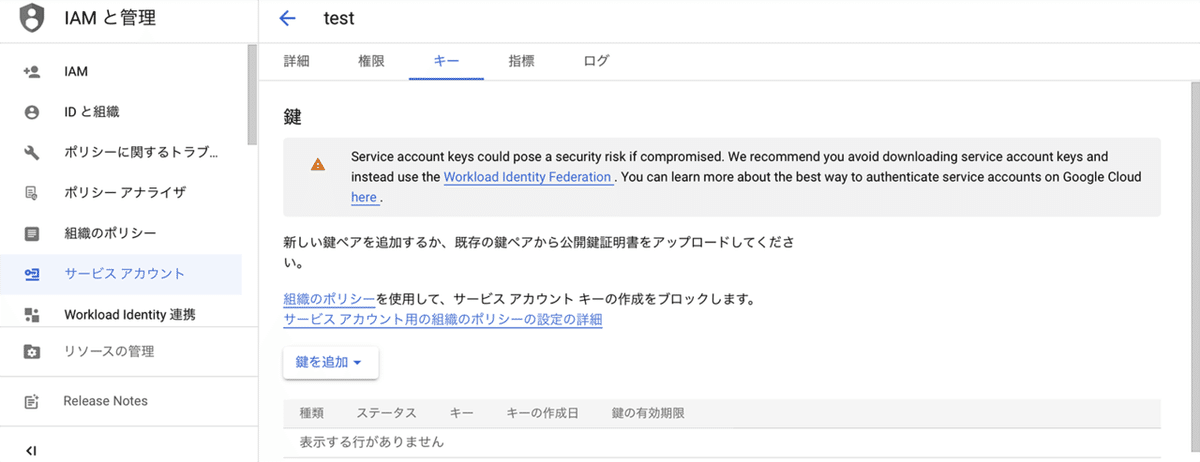Open the 権限 tab
The width and height of the screenshot is (1200, 462).
coord(371,61)
